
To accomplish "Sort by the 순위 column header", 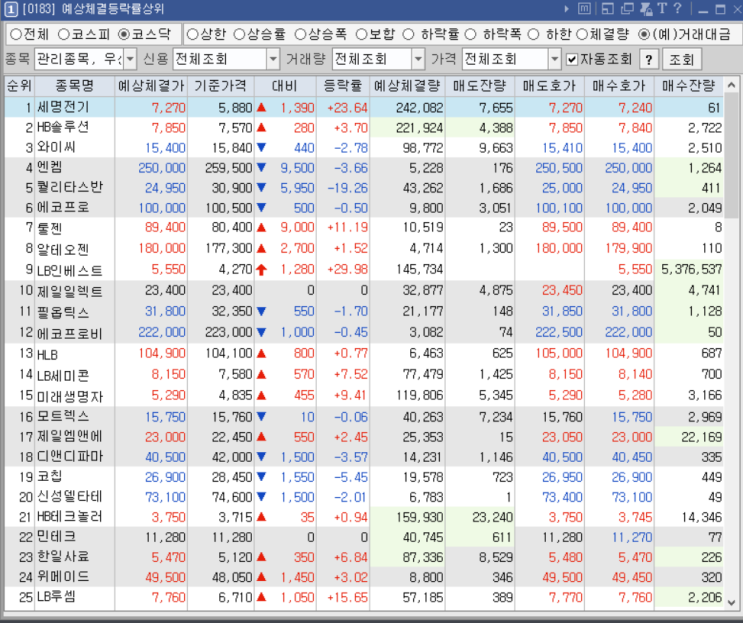I will [x=19, y=86].
